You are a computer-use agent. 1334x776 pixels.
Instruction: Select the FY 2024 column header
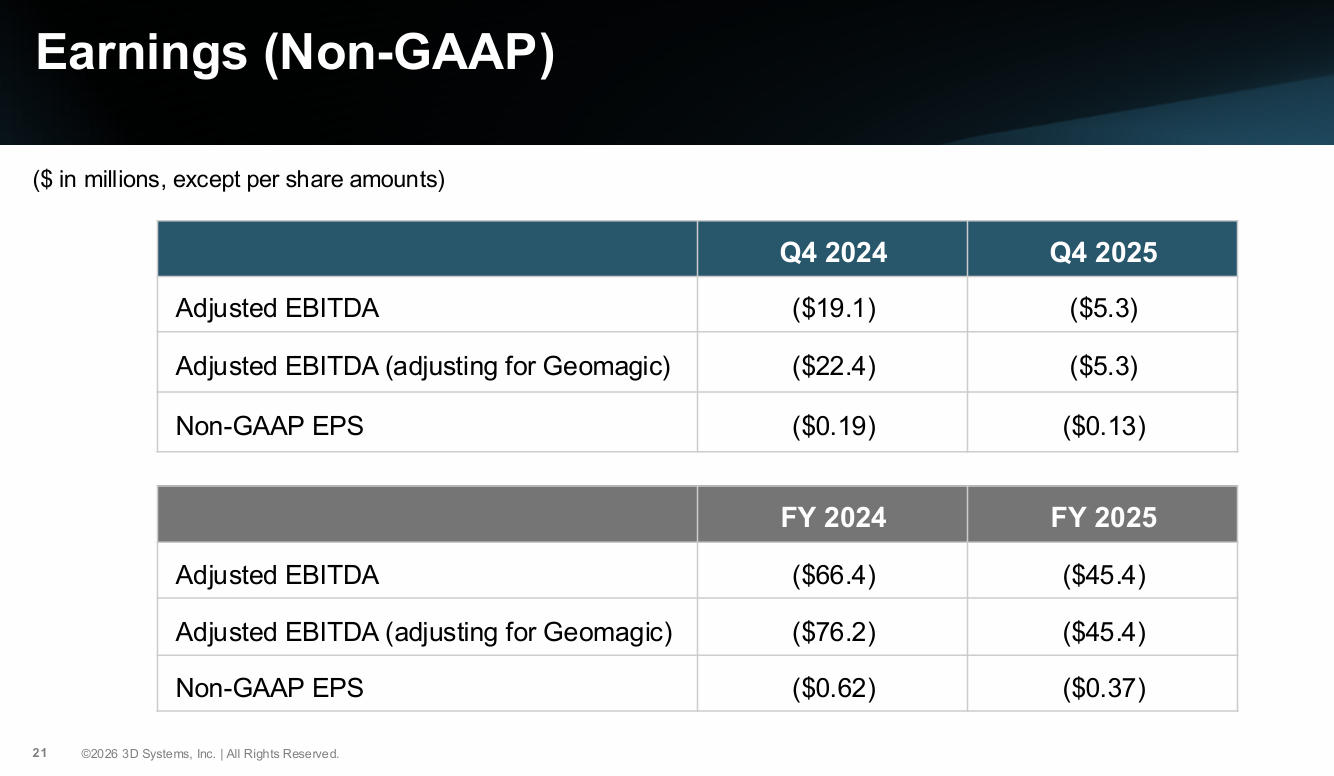(x=833, y=517)
